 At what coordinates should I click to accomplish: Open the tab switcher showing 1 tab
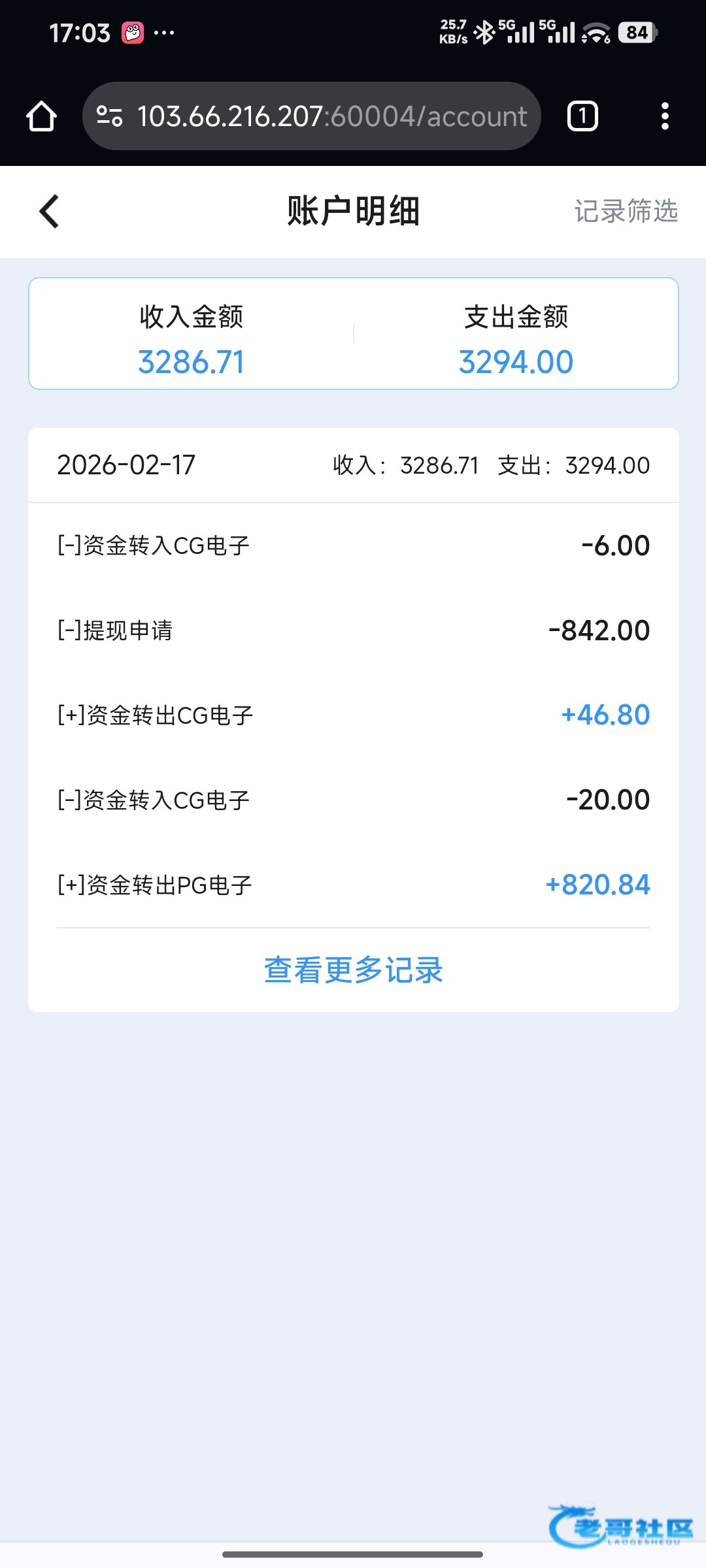(582, 116)
